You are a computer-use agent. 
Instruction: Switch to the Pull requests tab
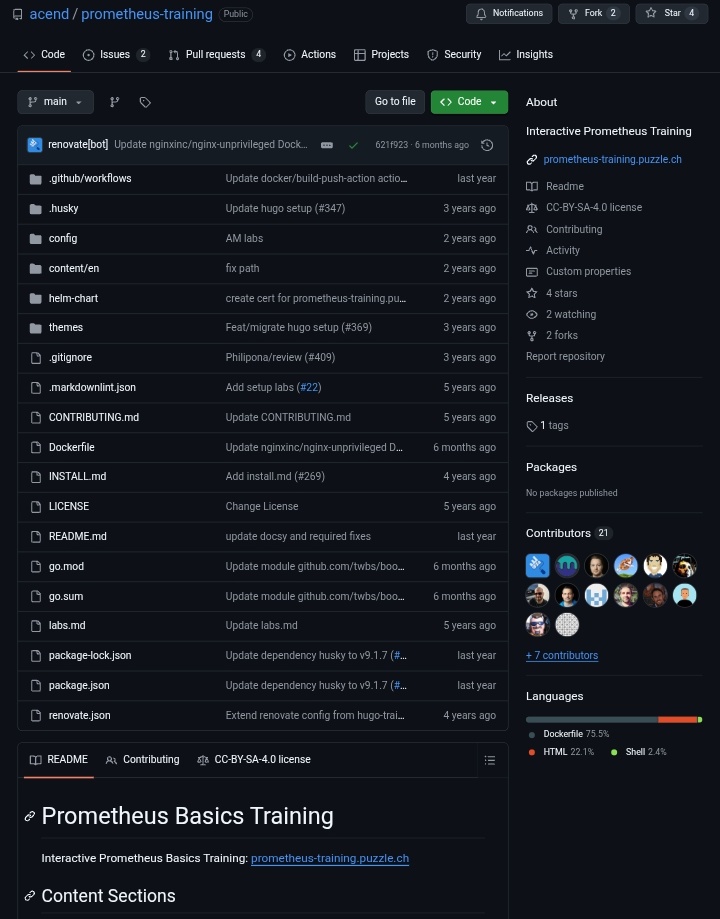216,55
